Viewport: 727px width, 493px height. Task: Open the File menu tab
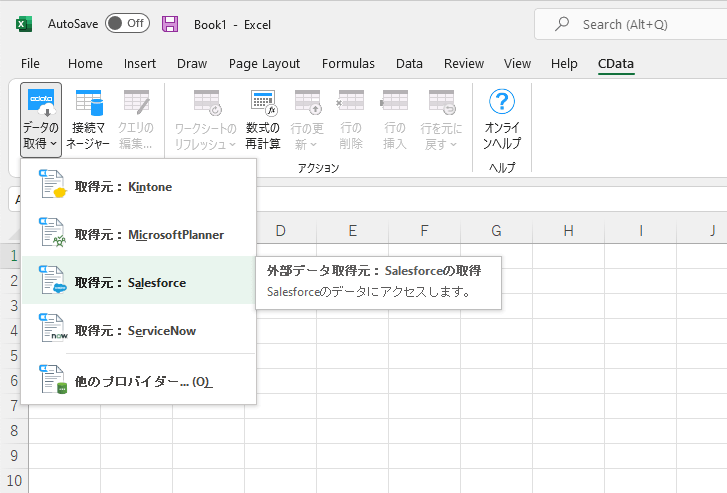click(30, 64)
